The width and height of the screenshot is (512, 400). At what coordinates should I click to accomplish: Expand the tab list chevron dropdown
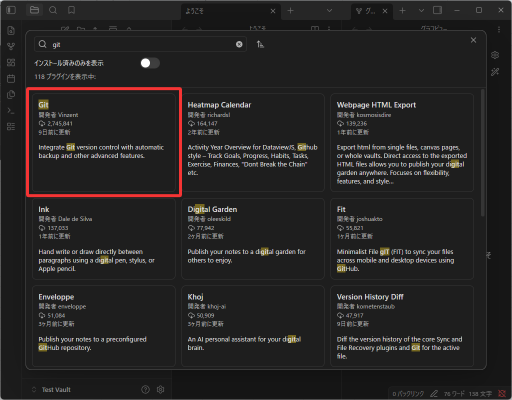pyautogui.click(x=329, y=11)
